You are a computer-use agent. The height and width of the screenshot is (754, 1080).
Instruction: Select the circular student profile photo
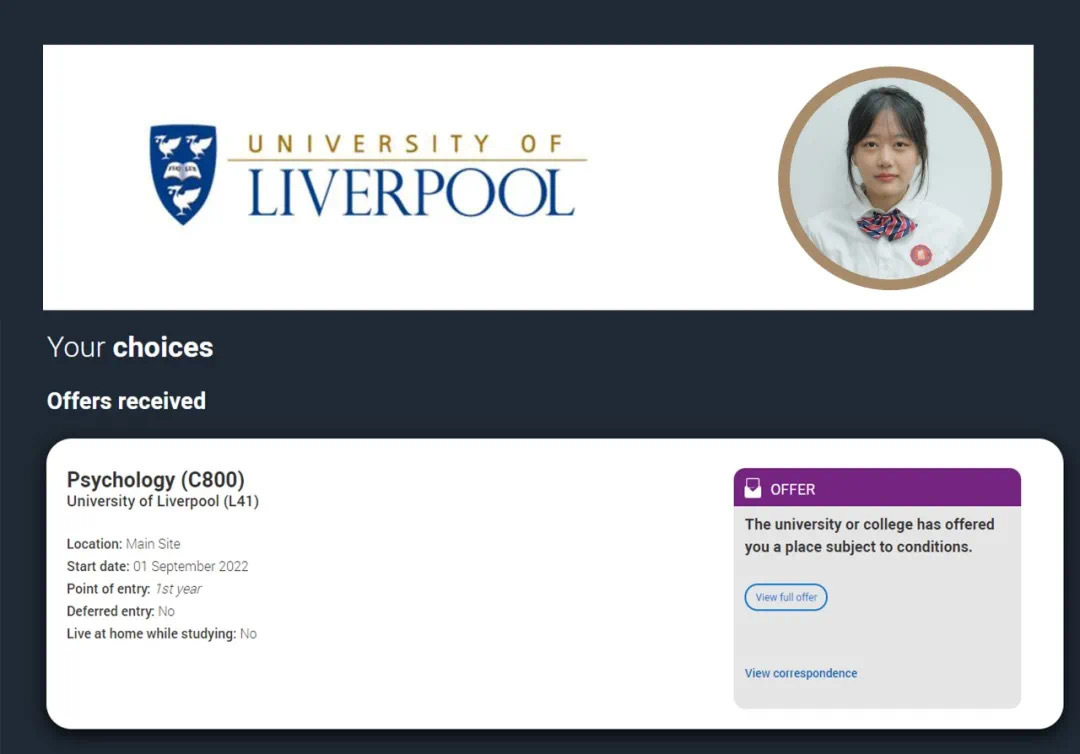[x=890, y=178]
